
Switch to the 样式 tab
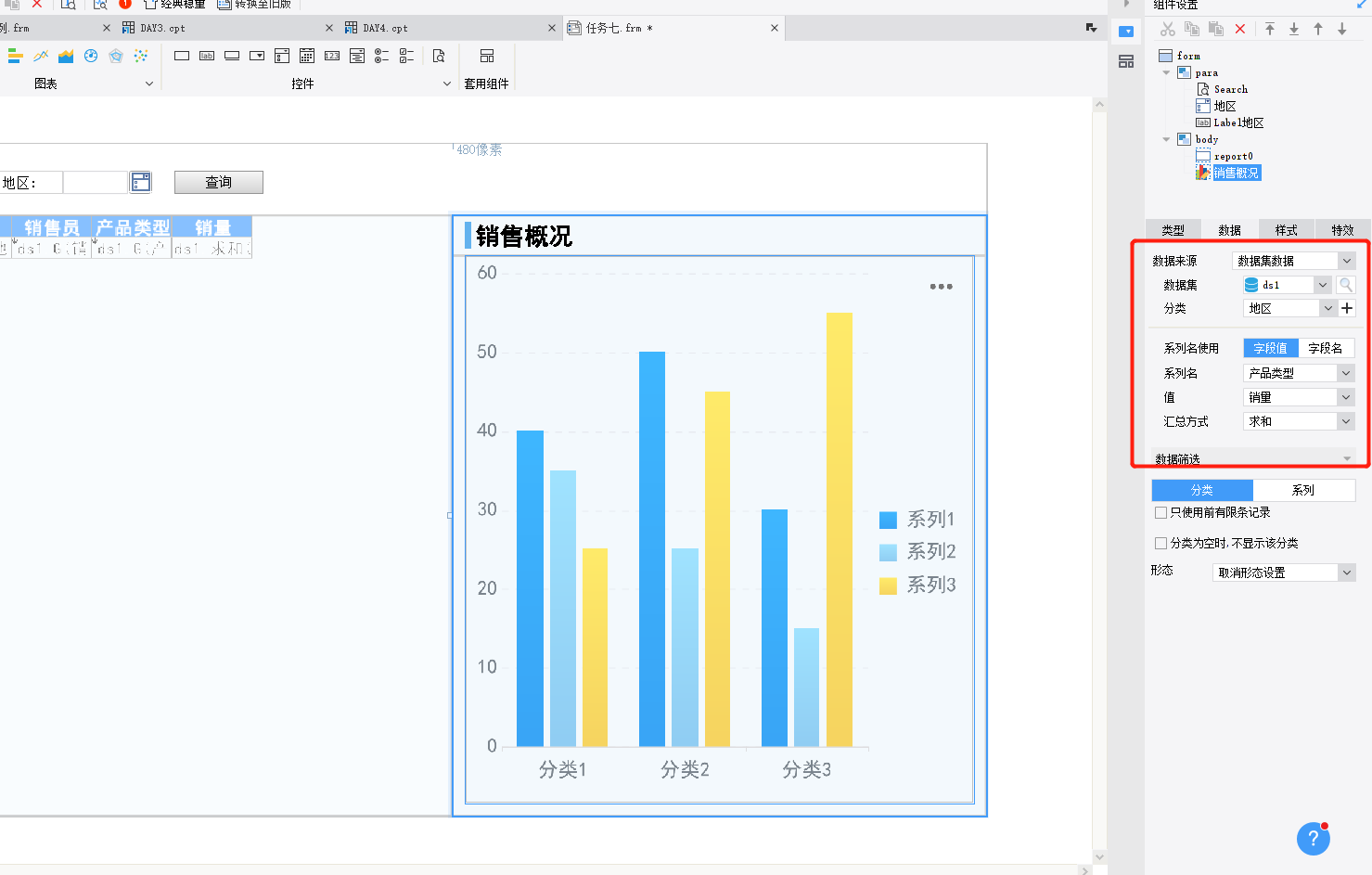point(1286,230)
